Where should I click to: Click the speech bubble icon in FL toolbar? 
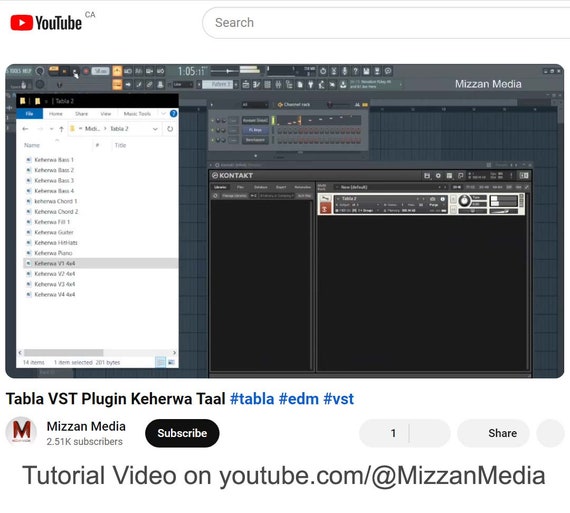click(388, 71)
